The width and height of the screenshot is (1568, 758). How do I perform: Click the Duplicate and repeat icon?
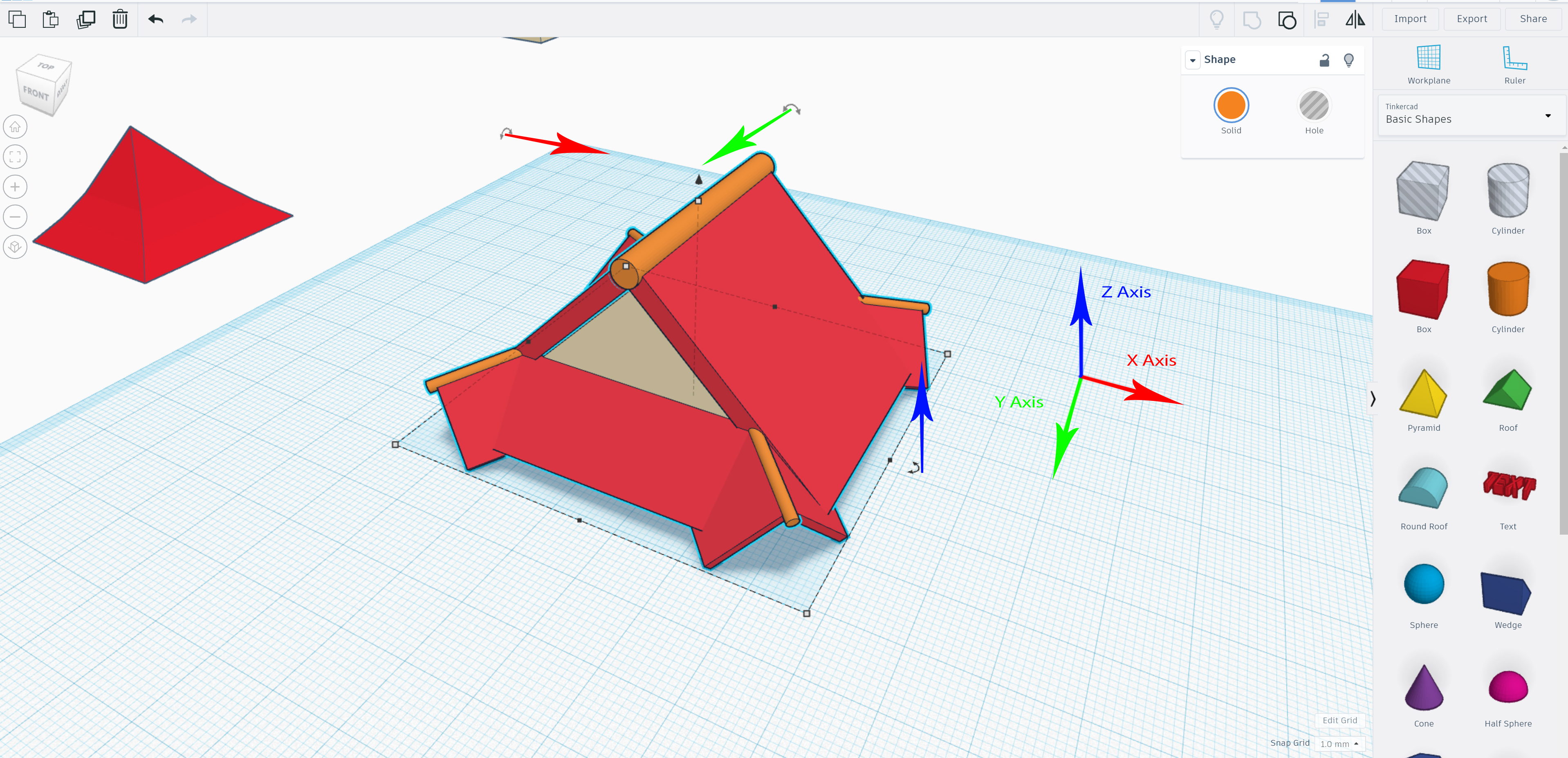[86, 20]
